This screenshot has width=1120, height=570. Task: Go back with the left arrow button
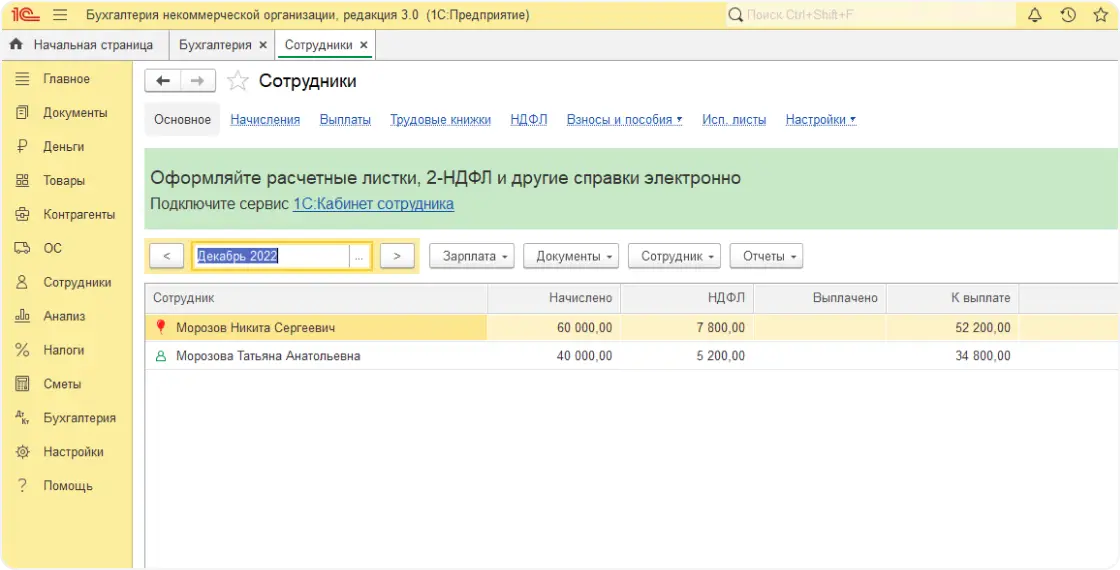click(x=163, y=81)
